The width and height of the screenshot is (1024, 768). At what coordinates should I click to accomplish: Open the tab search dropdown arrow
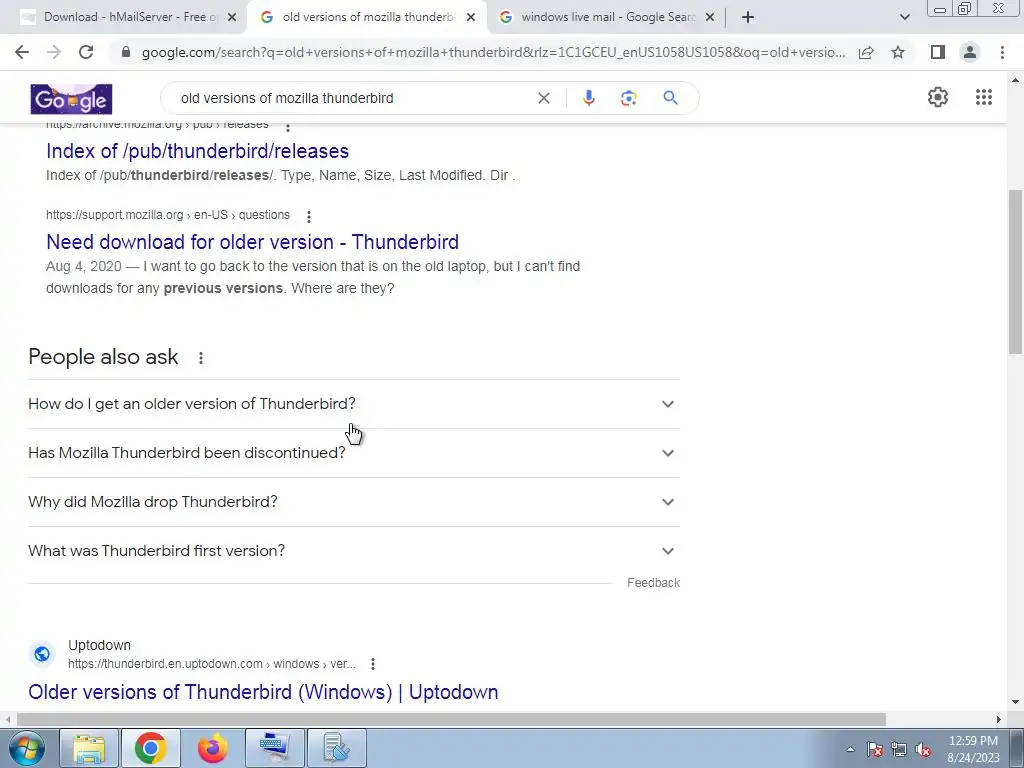(904, 17)
